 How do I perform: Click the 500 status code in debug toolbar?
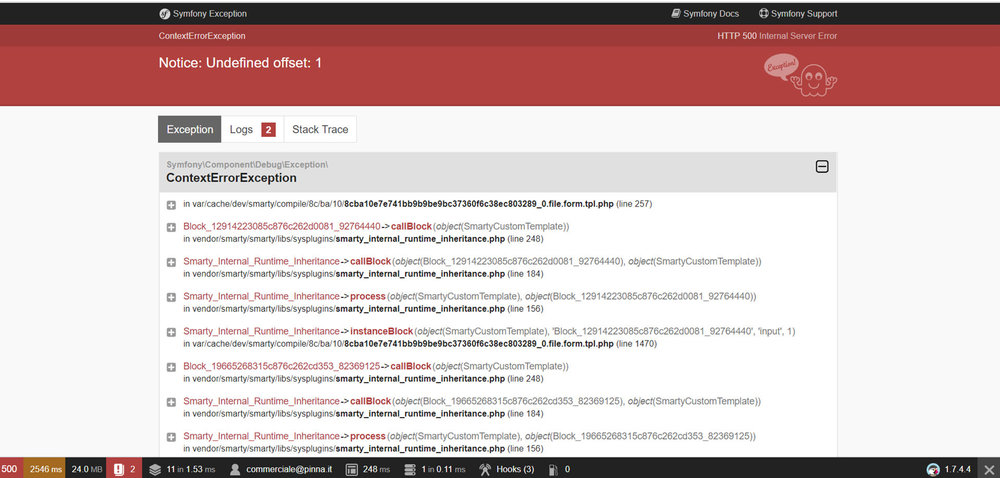coord(10,469)
